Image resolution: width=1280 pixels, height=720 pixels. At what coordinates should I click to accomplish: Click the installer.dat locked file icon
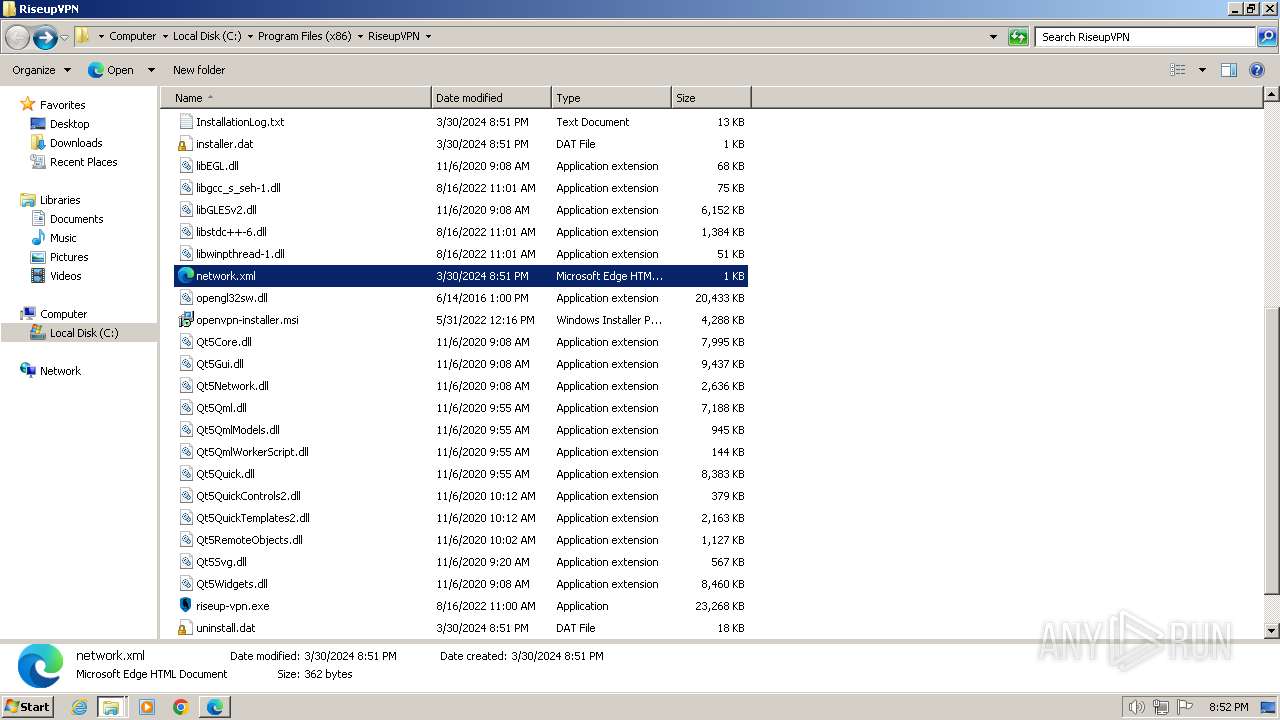pos(185,144)
